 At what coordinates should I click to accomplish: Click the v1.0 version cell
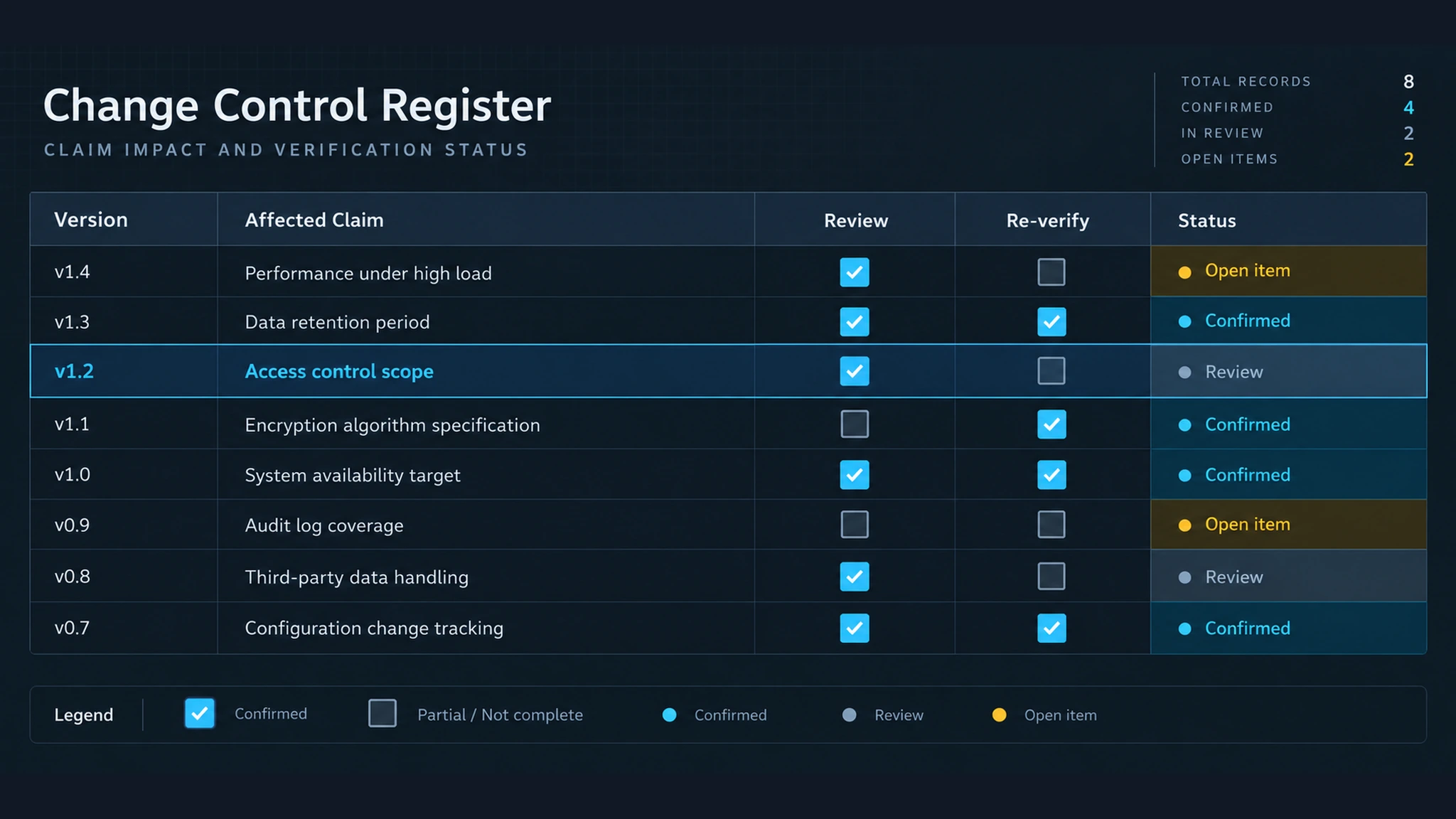pyautogui.click(x=124, y=474)
